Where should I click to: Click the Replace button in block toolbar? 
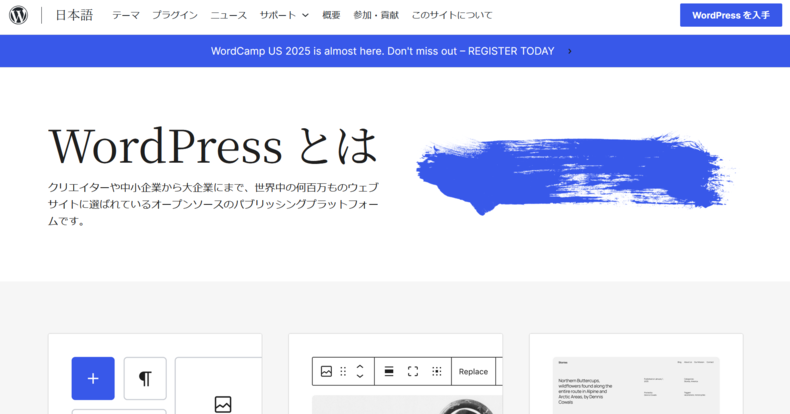473,372
